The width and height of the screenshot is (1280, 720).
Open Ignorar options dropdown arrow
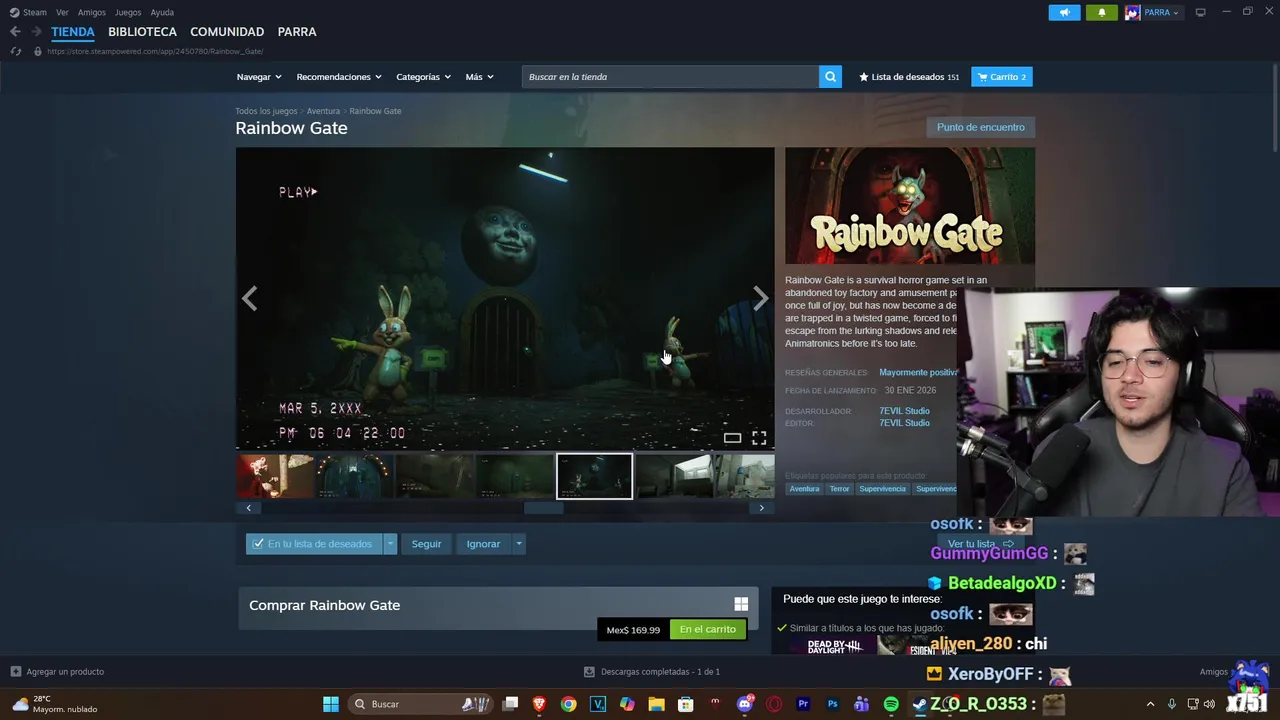pos(518,544)
